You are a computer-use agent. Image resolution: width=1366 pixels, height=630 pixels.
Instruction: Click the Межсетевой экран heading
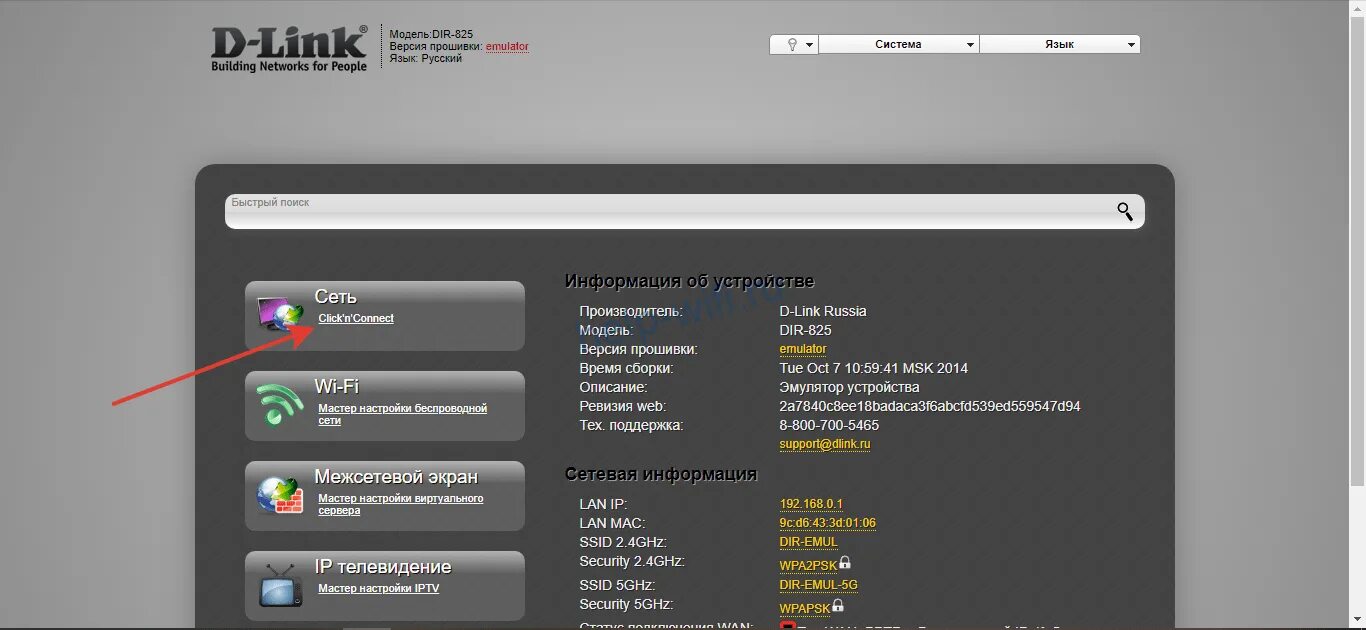[x=396, y=477]
